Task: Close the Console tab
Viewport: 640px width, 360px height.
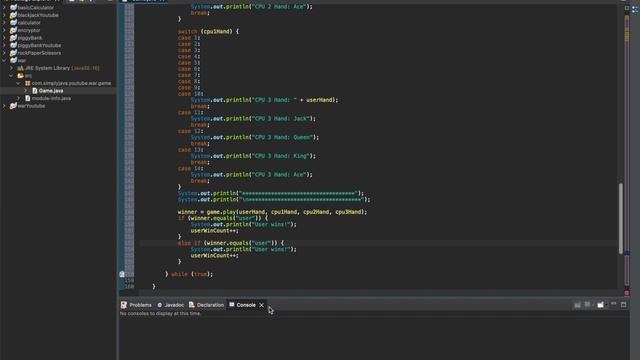Action: click(262, 305)
